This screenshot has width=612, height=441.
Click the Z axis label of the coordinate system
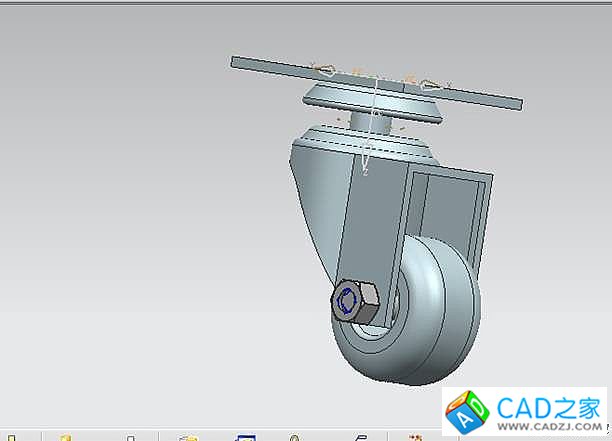[x=367, y=173]
